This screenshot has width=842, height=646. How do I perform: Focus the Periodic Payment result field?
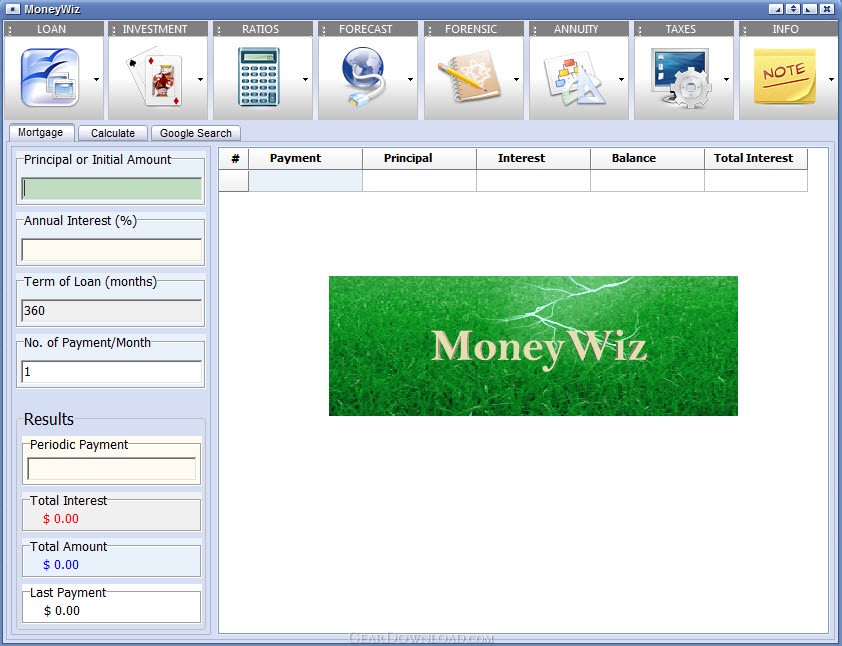pyautogui.click(x=112, y=469)
